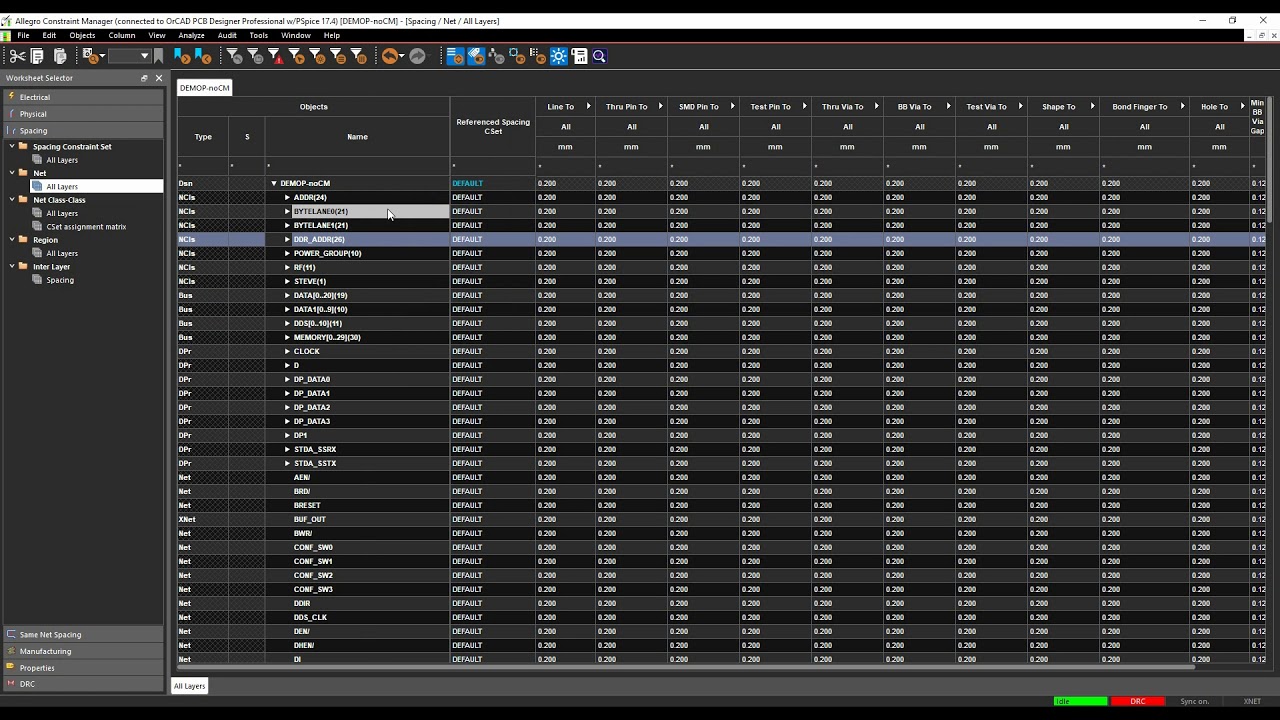Screen dimensions: 1280x720
Task: Click the Name column header
Action: (x=357, y=137)
